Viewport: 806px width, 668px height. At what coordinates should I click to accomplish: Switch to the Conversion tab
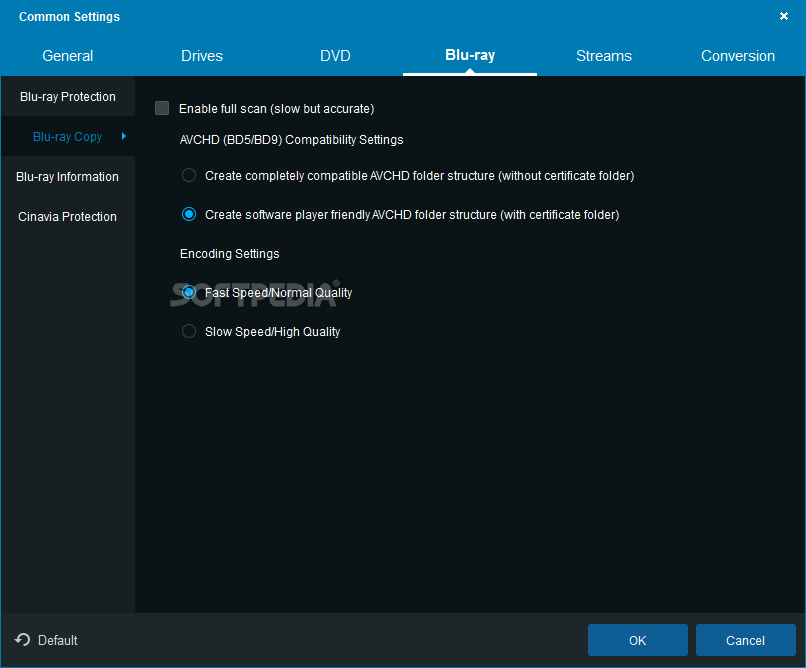pos(738,55)
